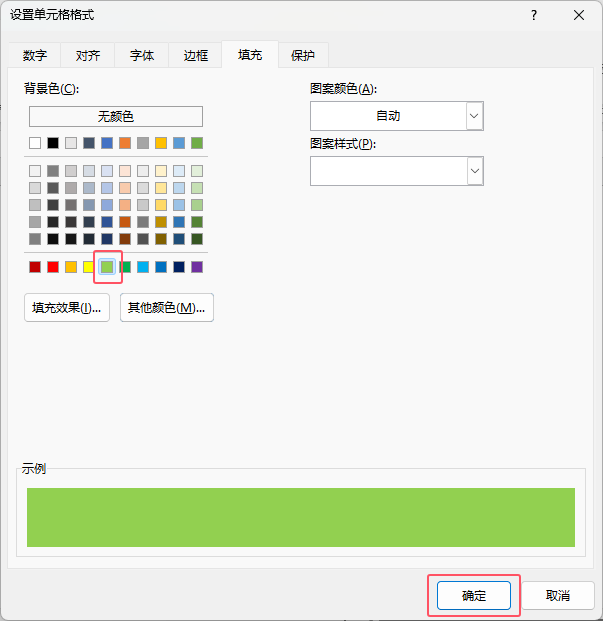Switch to the 对齐 tab

point(88,55)
